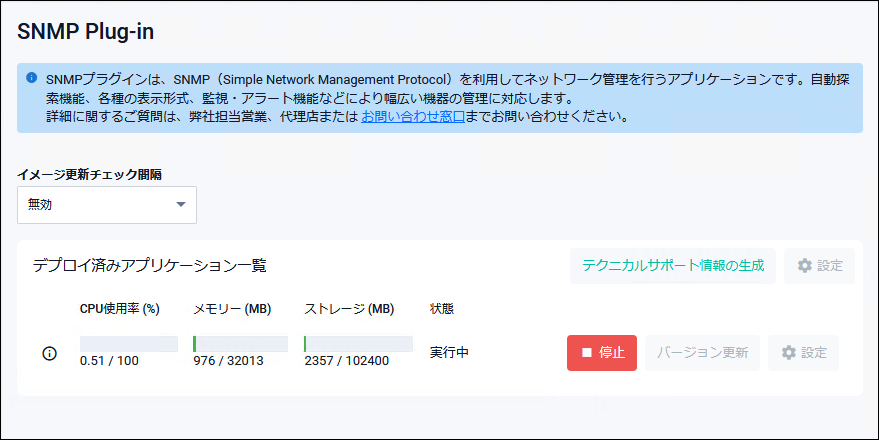Click the ストレージ (MB) column header
This screenshot has width=879, height=440.
[x=349, y=309]
